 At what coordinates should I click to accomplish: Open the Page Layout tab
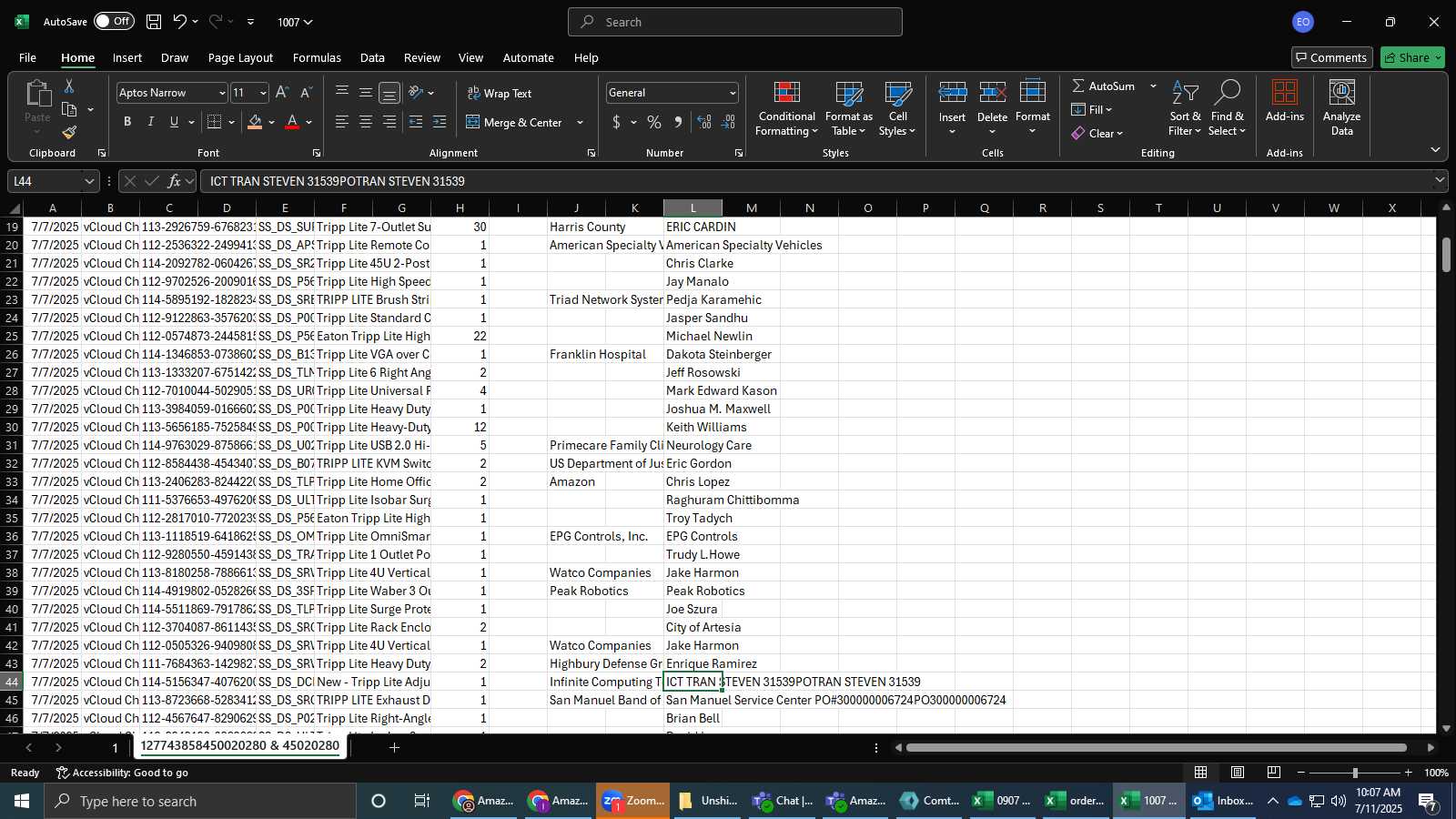coord(240,57)
